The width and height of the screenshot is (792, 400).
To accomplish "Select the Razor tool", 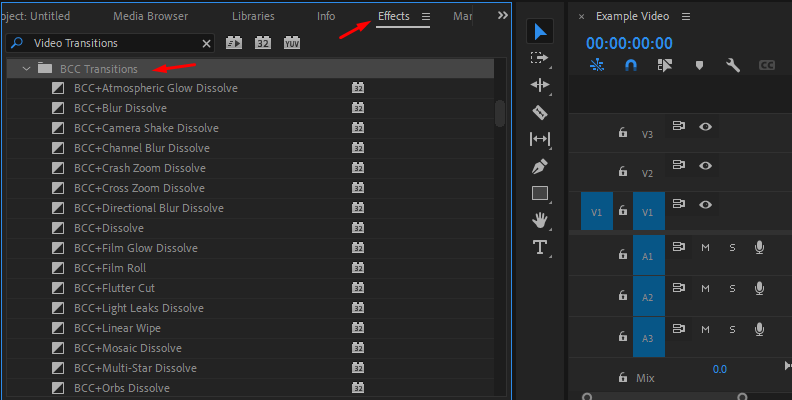I will coord(540,113).
